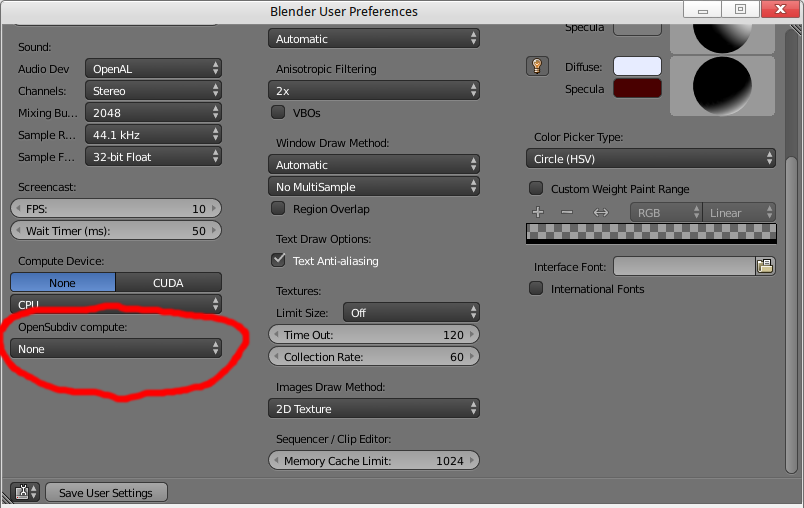Open the Sample Rate 44.1 kHz dropdown
804x508 pixels.
[153, 135]
